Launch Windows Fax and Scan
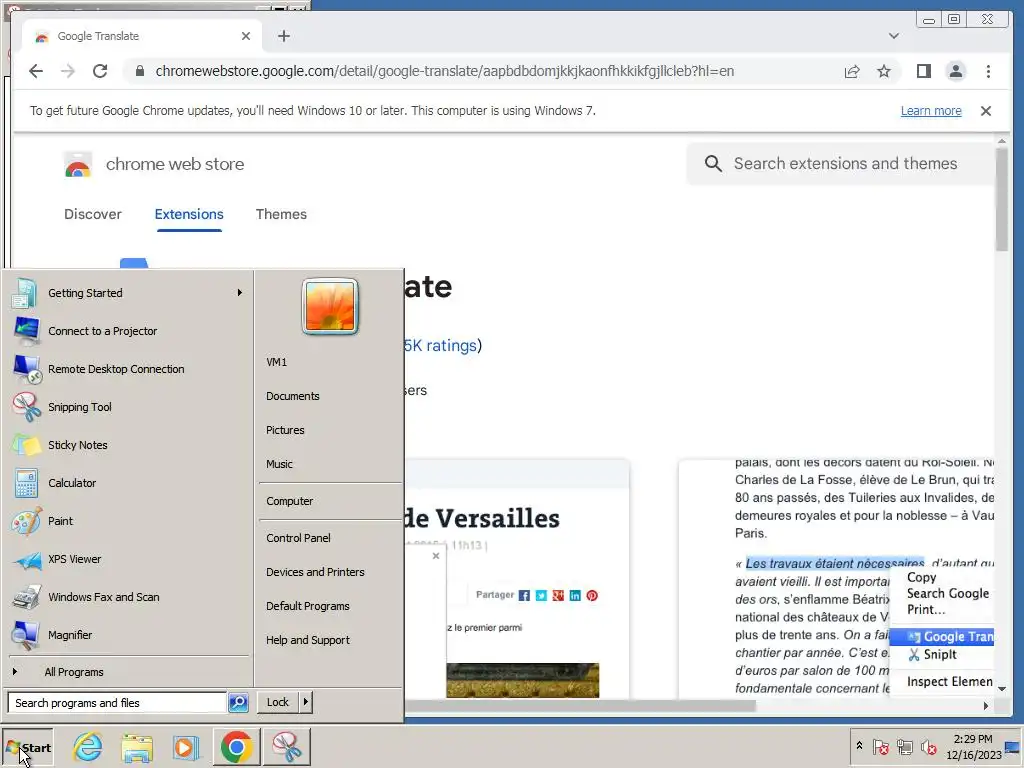Screen dimensions: 1024x768 [x=127, y=597]
